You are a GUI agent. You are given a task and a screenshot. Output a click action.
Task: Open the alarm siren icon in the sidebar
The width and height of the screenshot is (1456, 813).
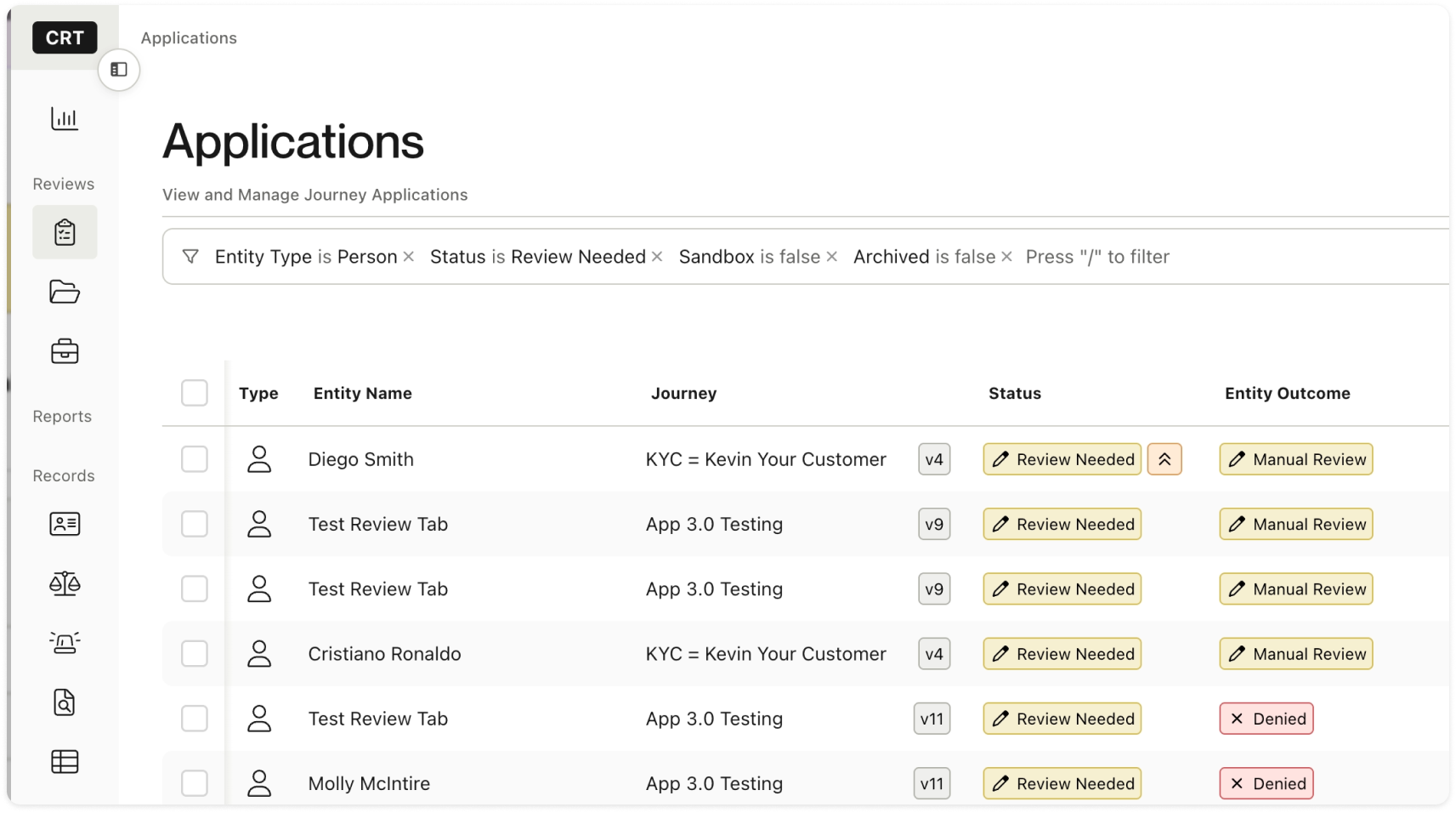(x=65, y=643)
